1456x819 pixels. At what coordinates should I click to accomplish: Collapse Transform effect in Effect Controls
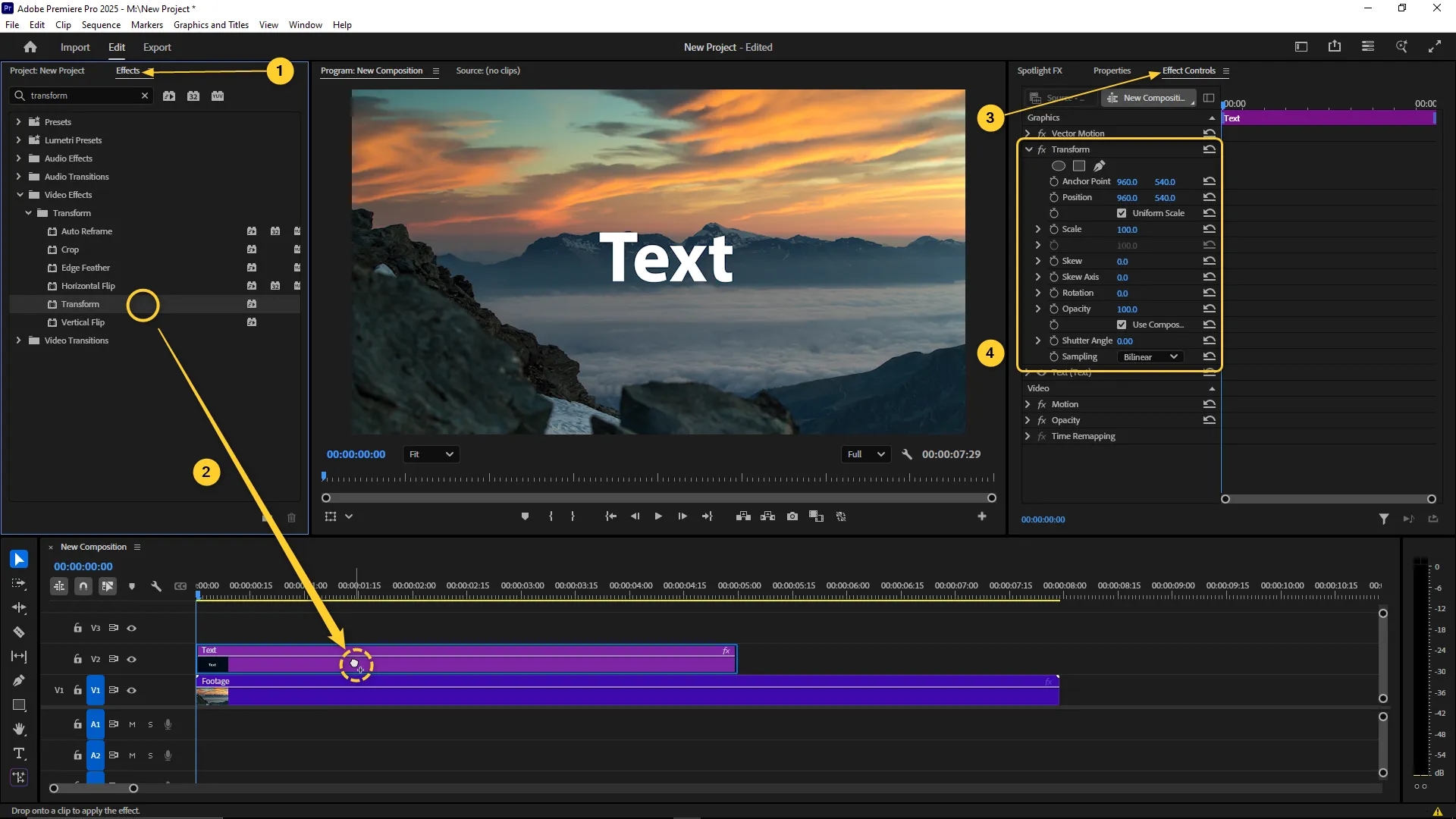[x=1029, y=149]
